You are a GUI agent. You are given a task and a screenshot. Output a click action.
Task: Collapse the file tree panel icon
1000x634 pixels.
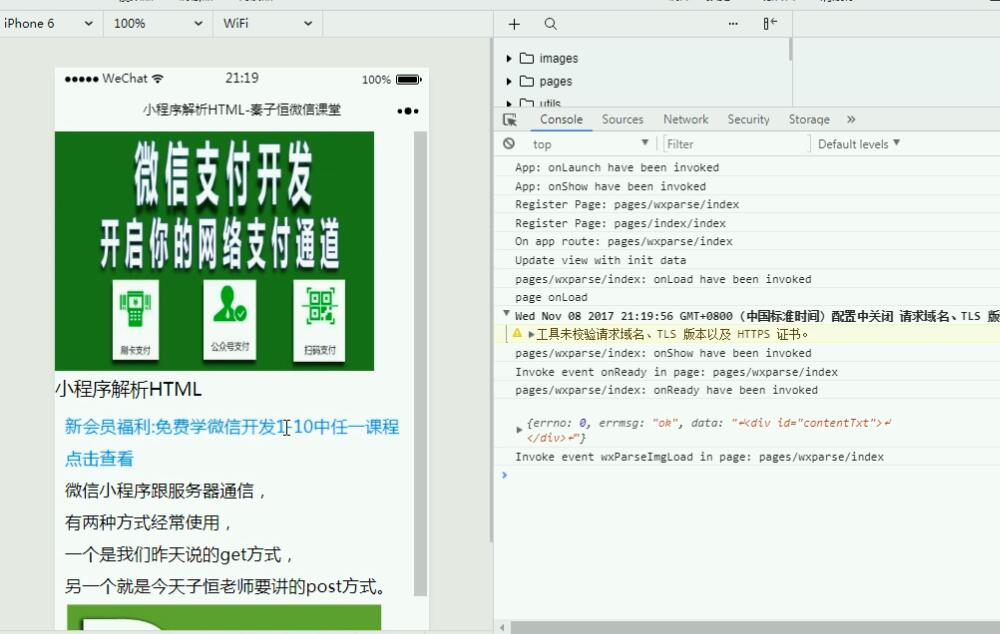coord(770,24)
